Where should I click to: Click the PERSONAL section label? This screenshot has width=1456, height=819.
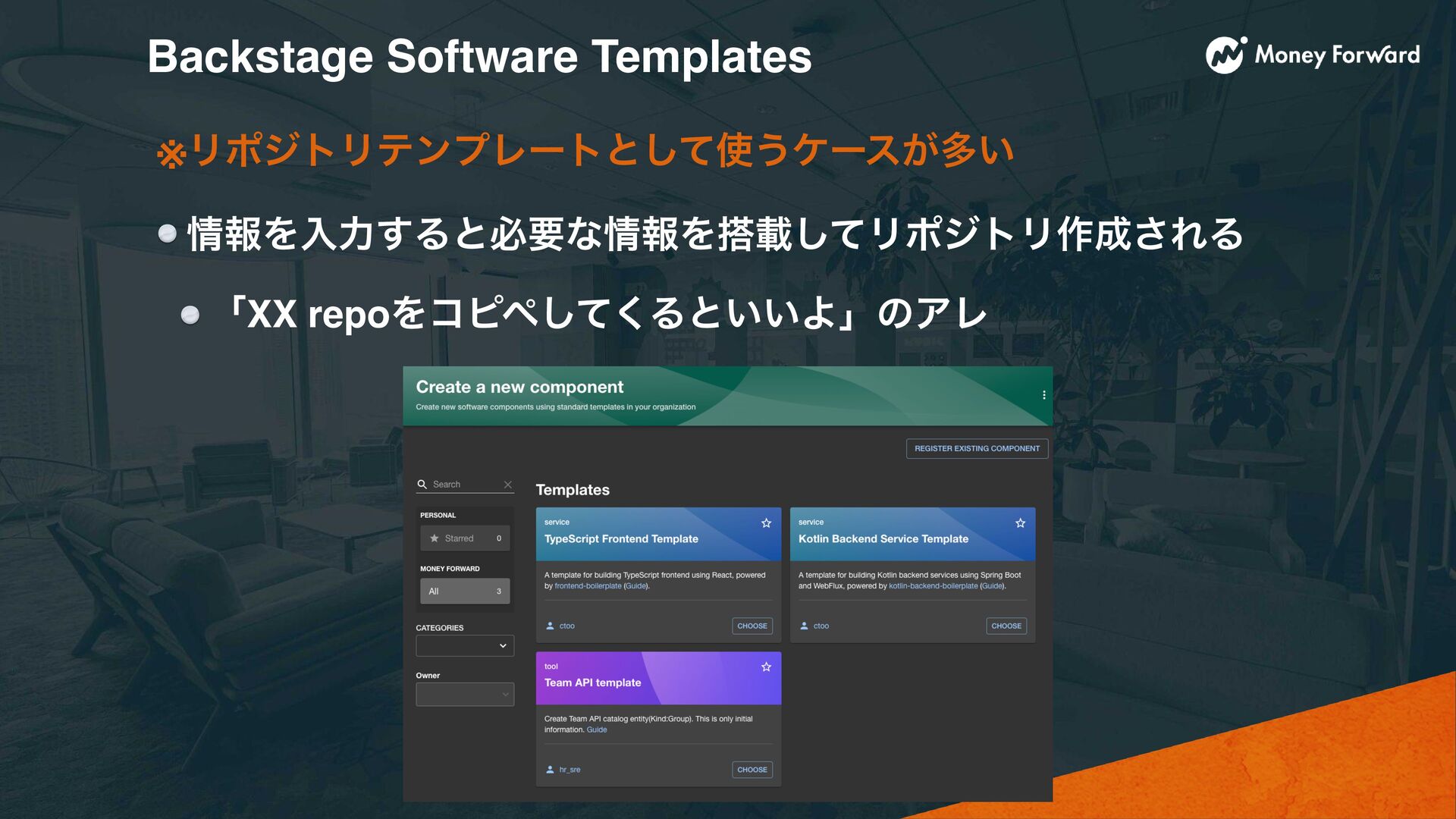click(x=438, y=516)
